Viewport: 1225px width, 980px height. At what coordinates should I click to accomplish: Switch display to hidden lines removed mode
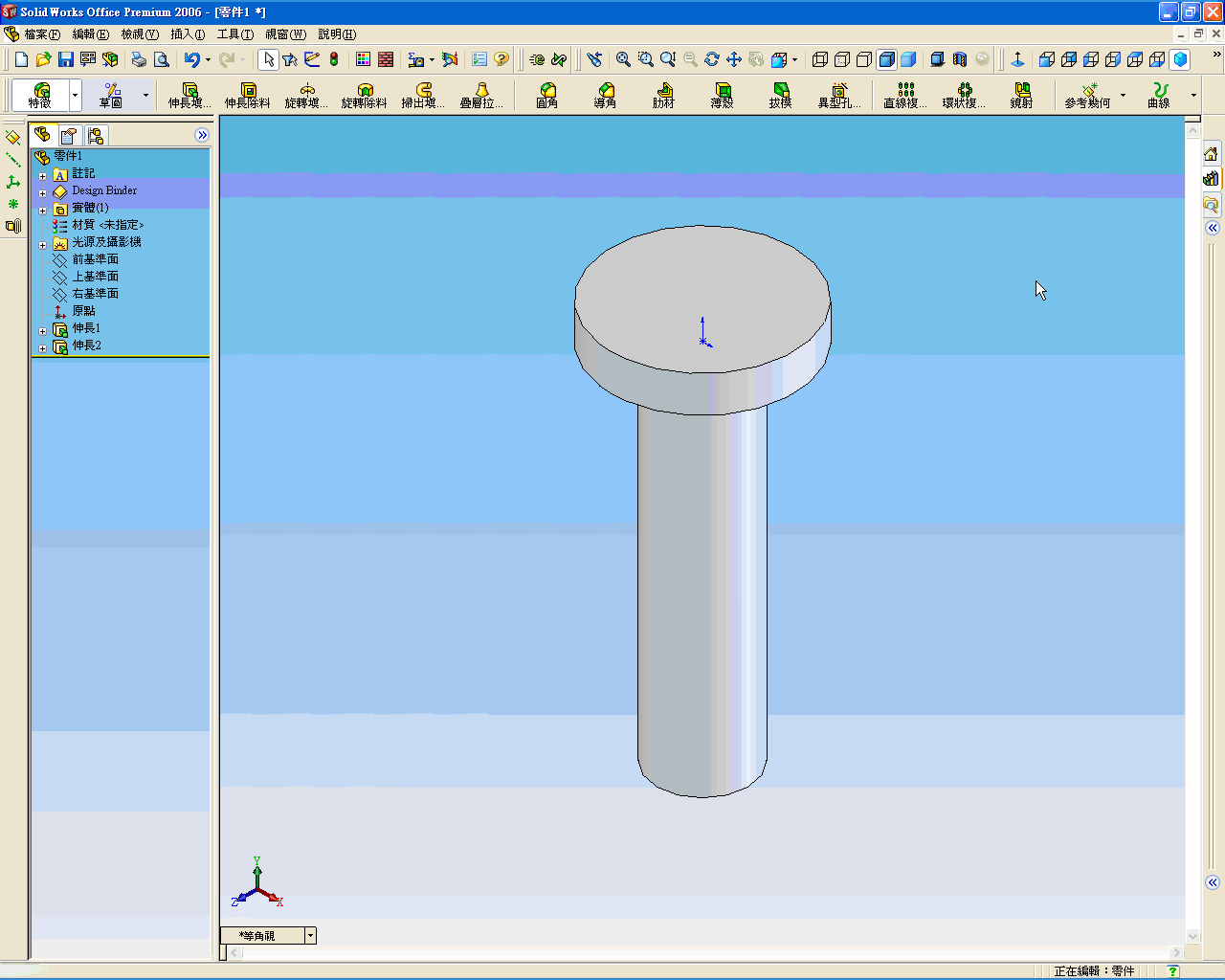[864, 59]
